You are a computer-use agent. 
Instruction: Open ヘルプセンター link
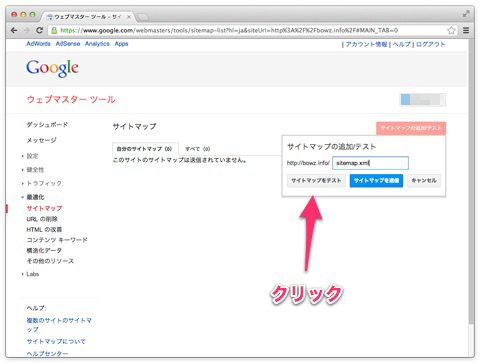[47, 353]
